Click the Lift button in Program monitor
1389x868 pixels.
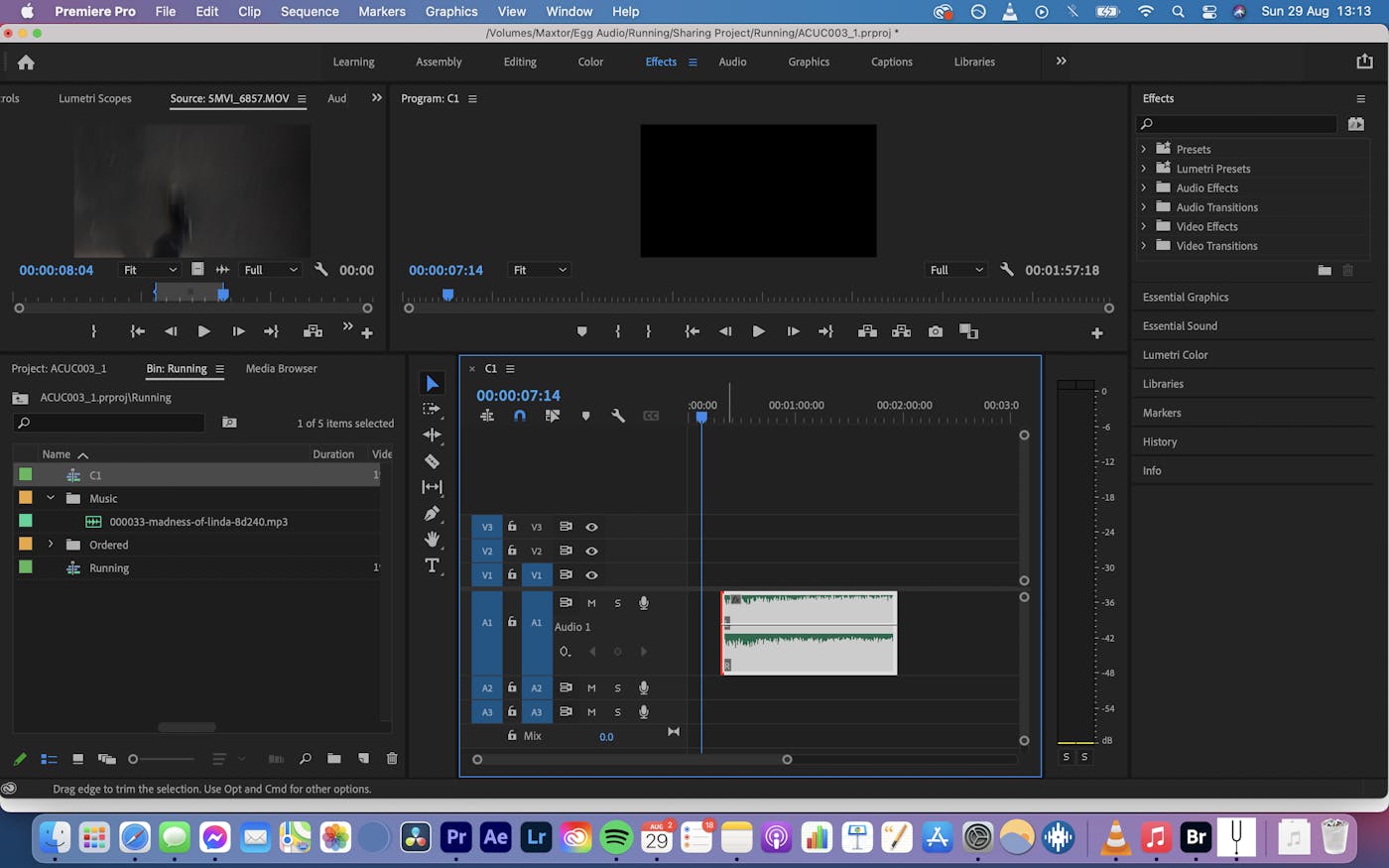[867, 331]
